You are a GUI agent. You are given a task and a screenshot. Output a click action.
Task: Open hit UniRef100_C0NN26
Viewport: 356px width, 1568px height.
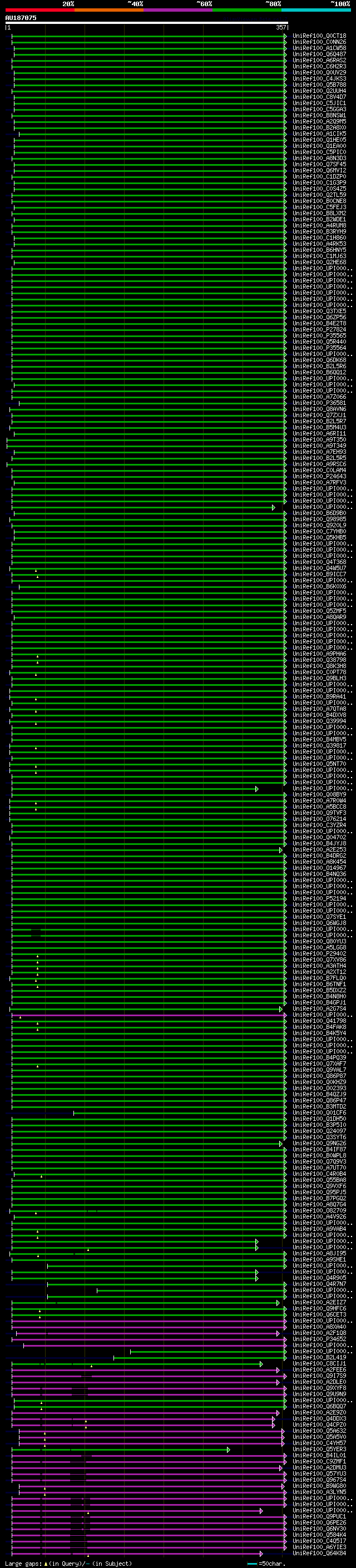tap(319, 42)
